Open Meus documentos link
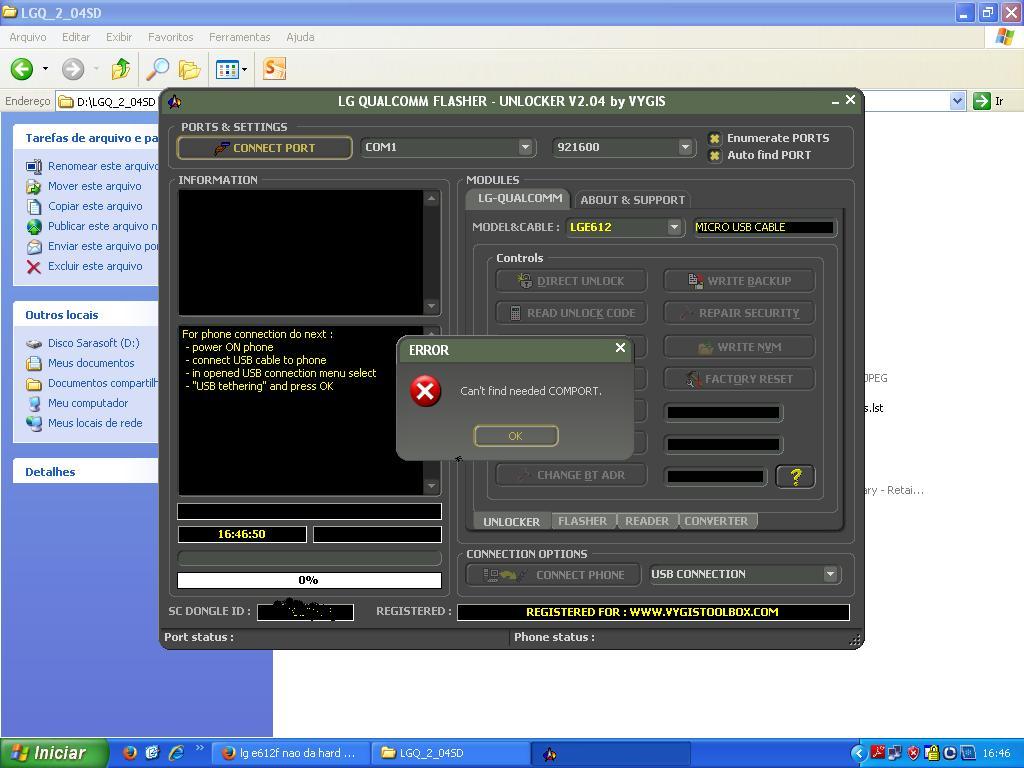1024x768 pixels. click(x=91, y=363)
